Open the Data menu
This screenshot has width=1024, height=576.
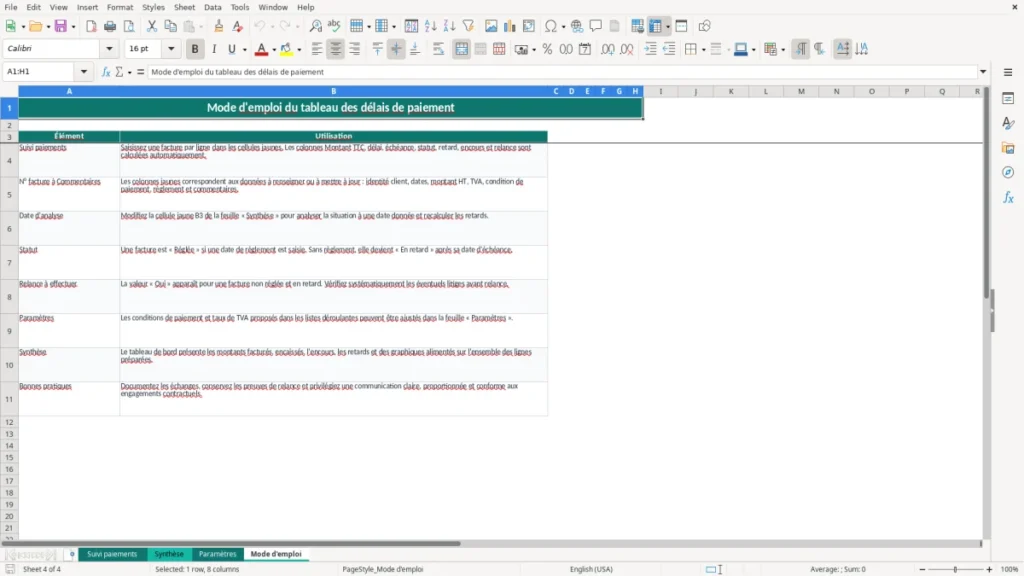click(x=212, y=7)
